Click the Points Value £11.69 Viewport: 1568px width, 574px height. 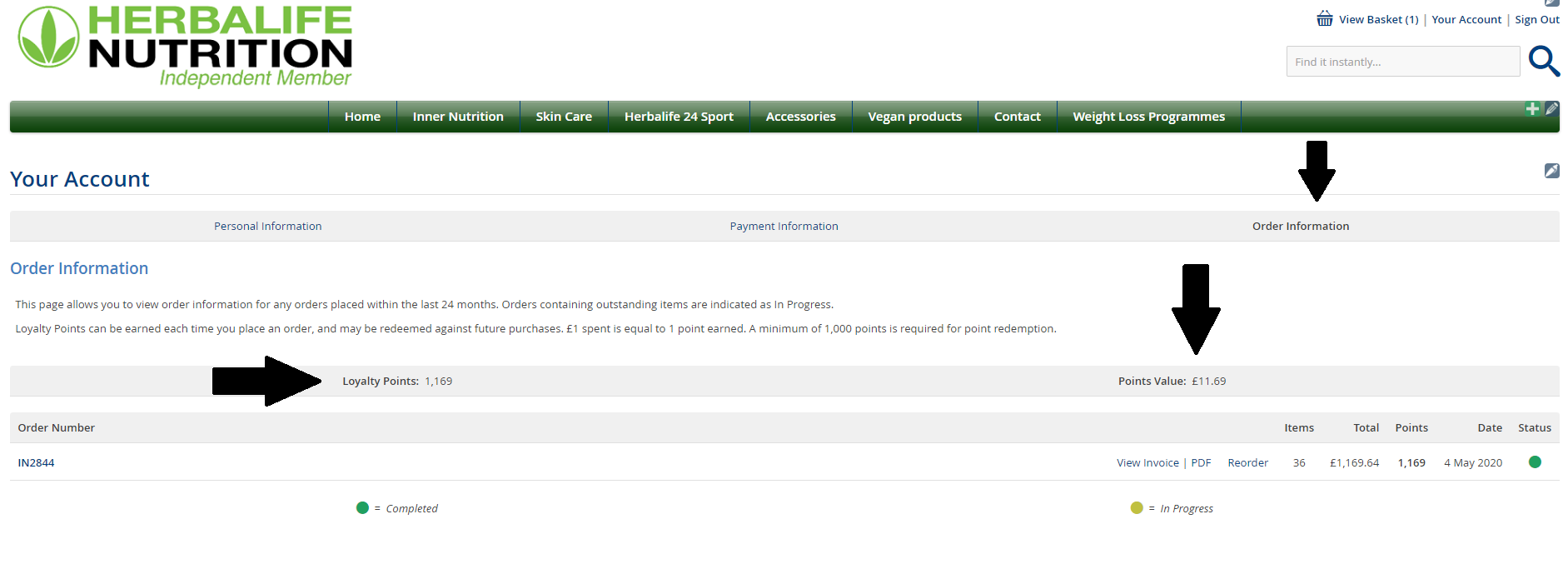coord(1209,382)
